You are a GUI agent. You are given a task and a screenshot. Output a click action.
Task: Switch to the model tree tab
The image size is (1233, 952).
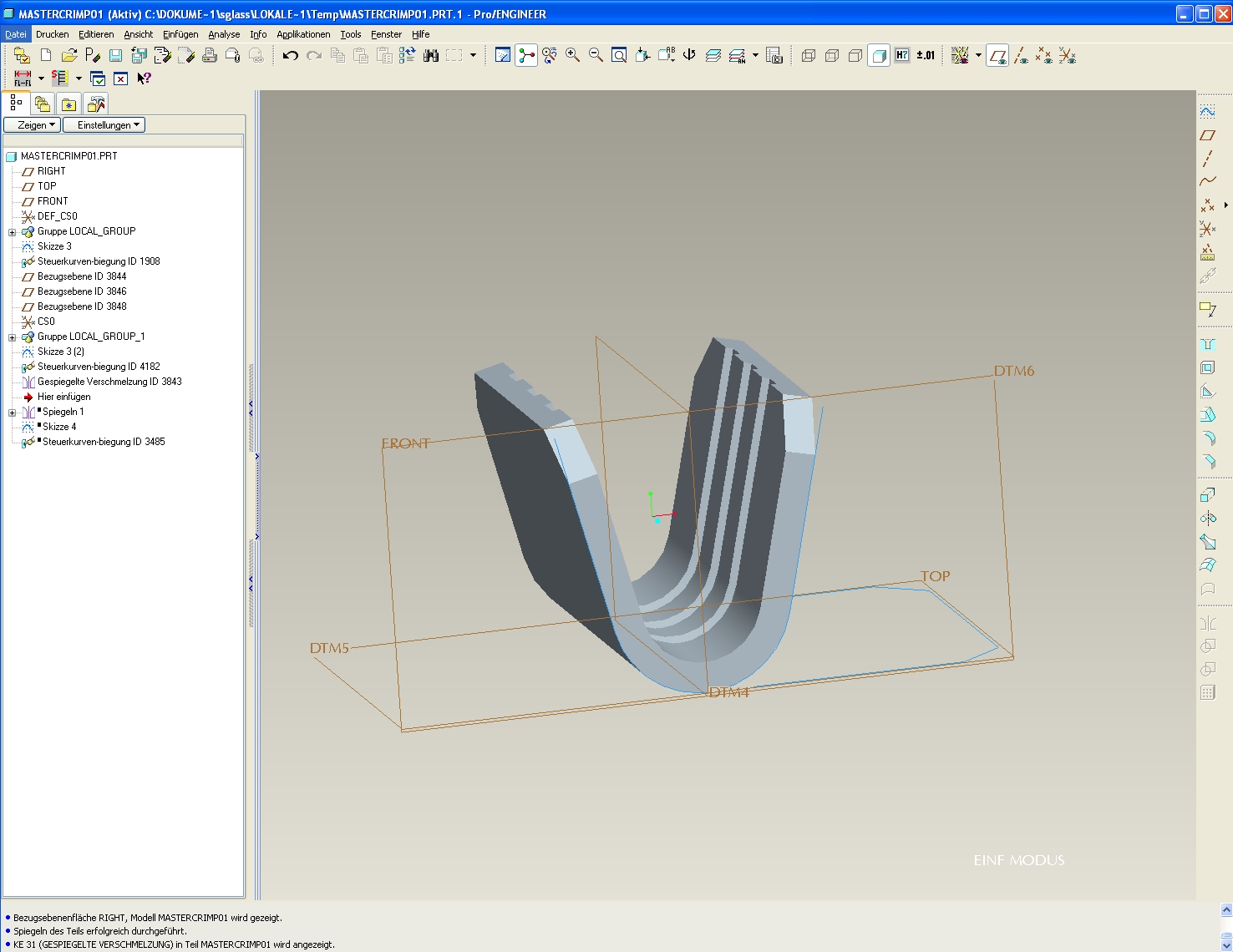[x=16, y=104]
